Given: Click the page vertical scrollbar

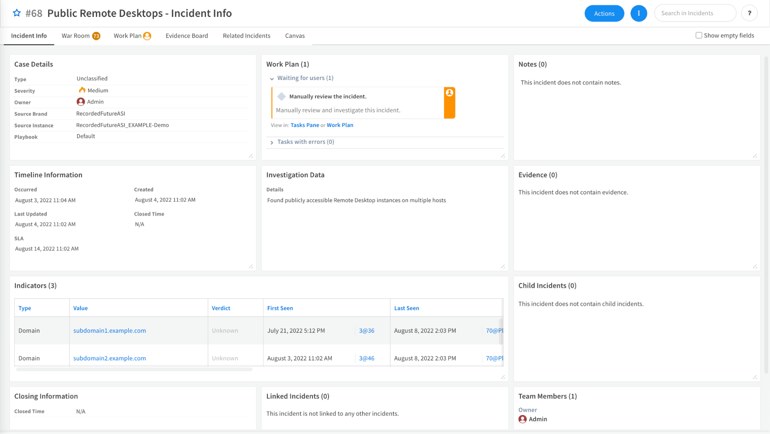Looking at the screenshot, I should point(766,214).
